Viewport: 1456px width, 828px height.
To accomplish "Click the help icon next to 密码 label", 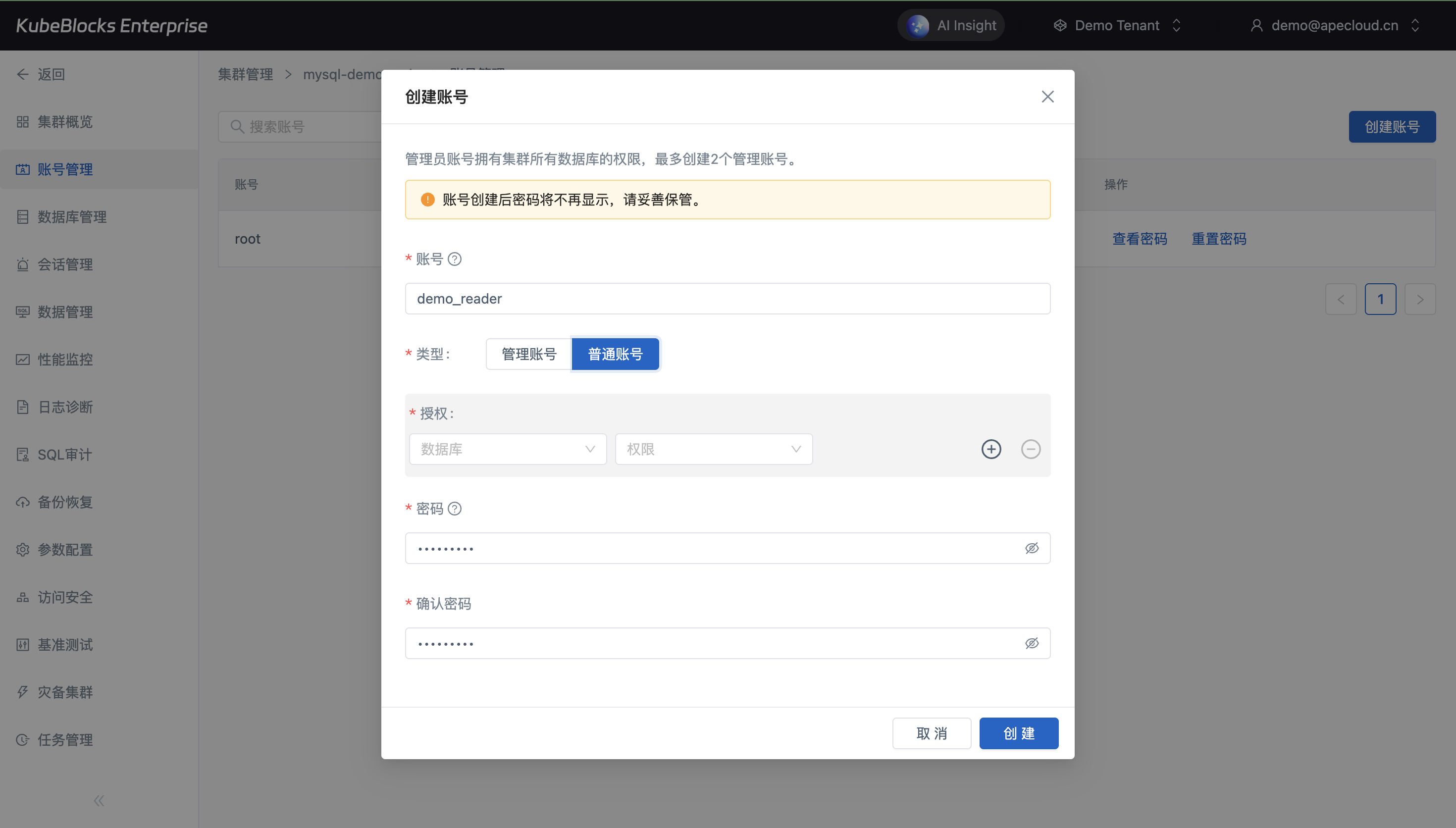I will [x=454, y=509].
